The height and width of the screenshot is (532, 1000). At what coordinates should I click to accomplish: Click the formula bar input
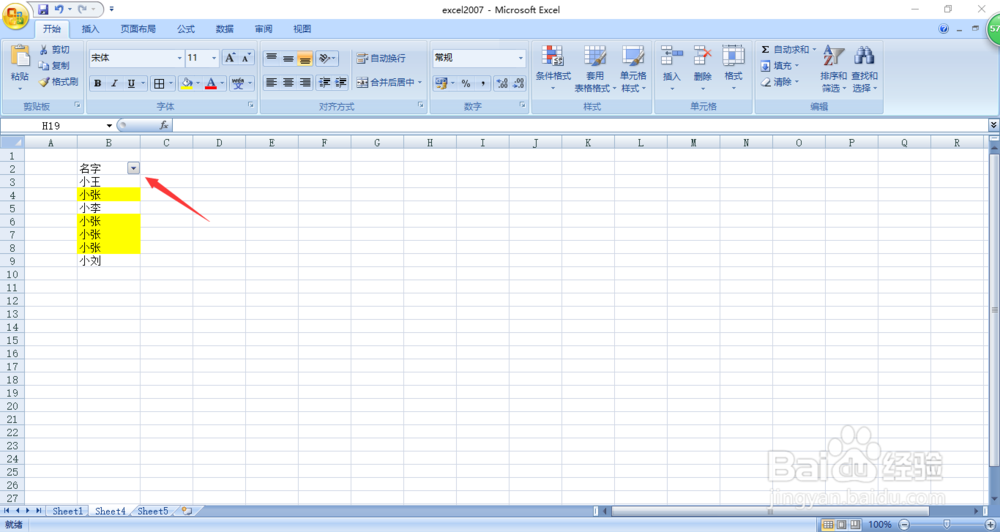click(580, 126)
